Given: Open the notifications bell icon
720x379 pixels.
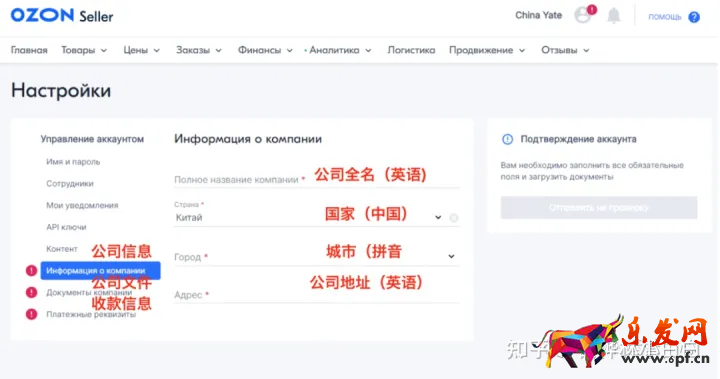Looking at the screenshot, I should 614,16.
